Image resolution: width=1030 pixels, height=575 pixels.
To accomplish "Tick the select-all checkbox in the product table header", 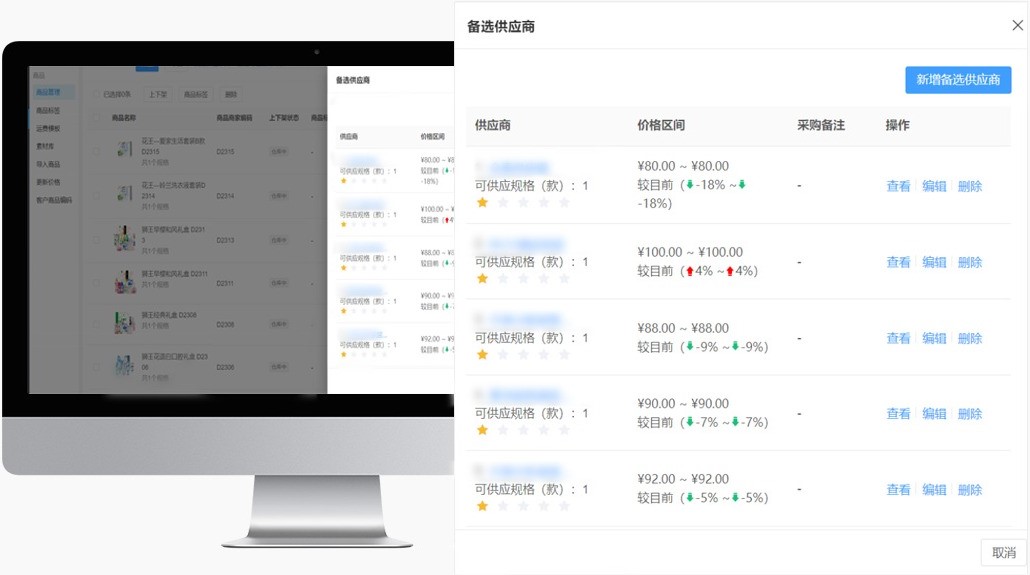I will [96, 117].
